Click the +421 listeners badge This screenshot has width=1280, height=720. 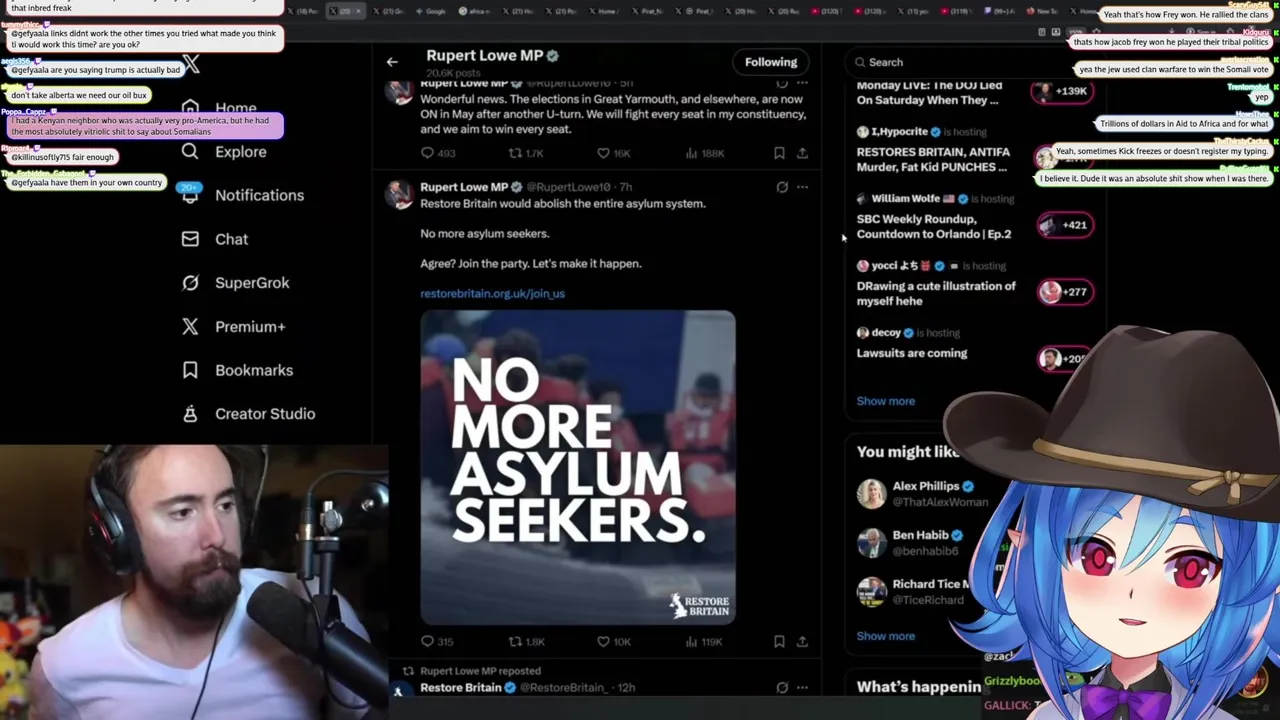click(1064, 225)
